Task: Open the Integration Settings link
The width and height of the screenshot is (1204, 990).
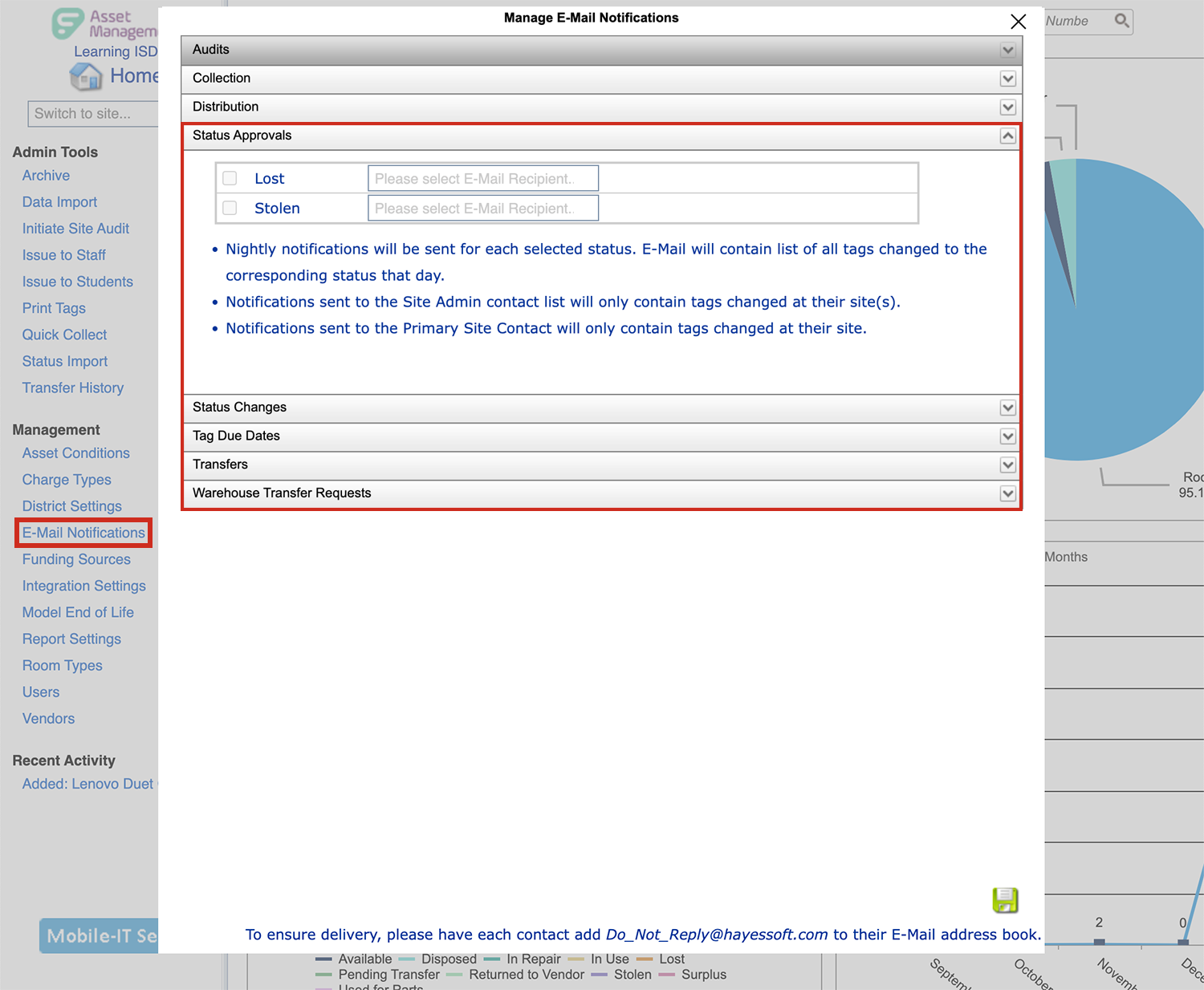Action: click(84, 586)
